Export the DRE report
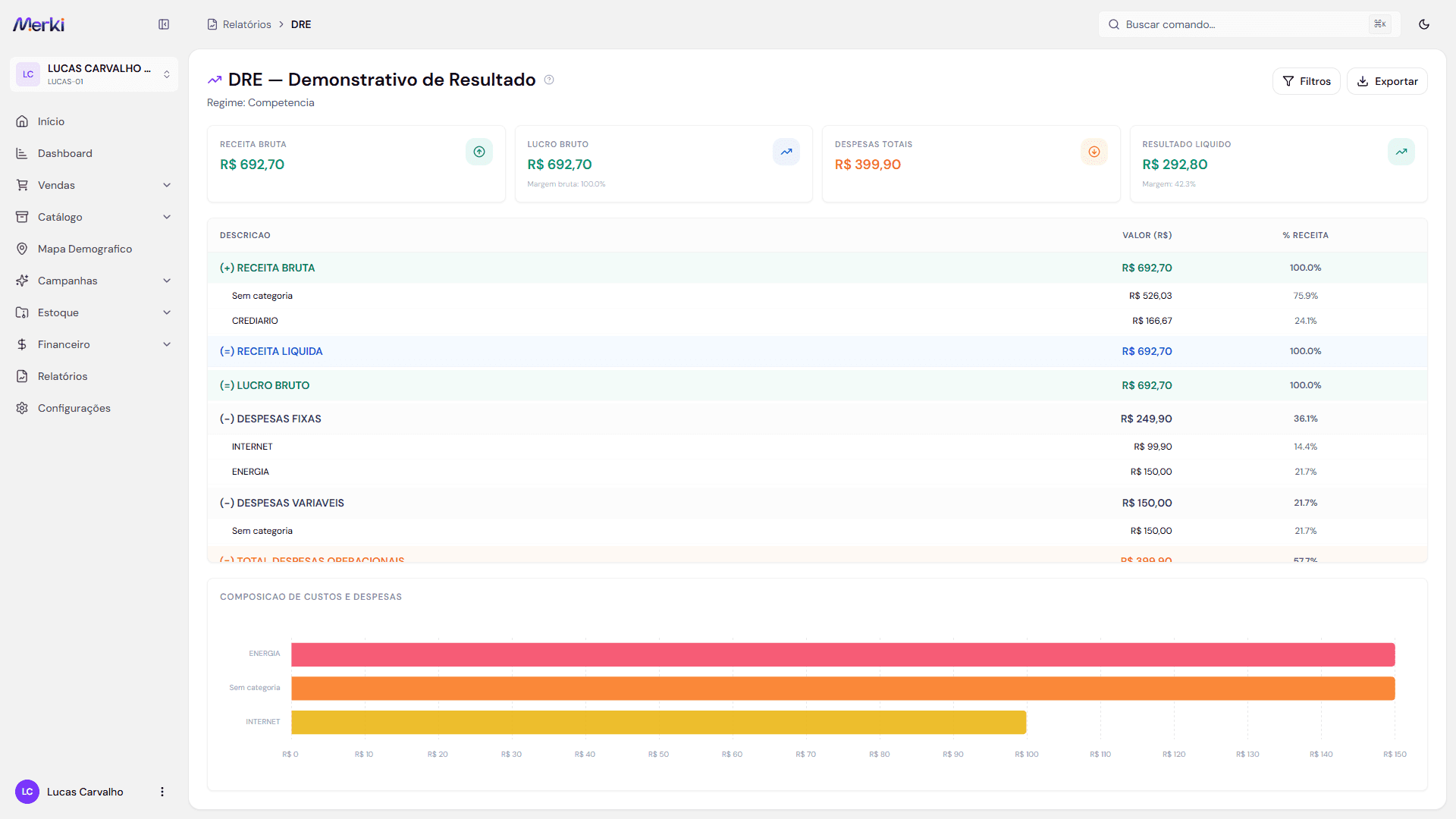 [1387, 81]
